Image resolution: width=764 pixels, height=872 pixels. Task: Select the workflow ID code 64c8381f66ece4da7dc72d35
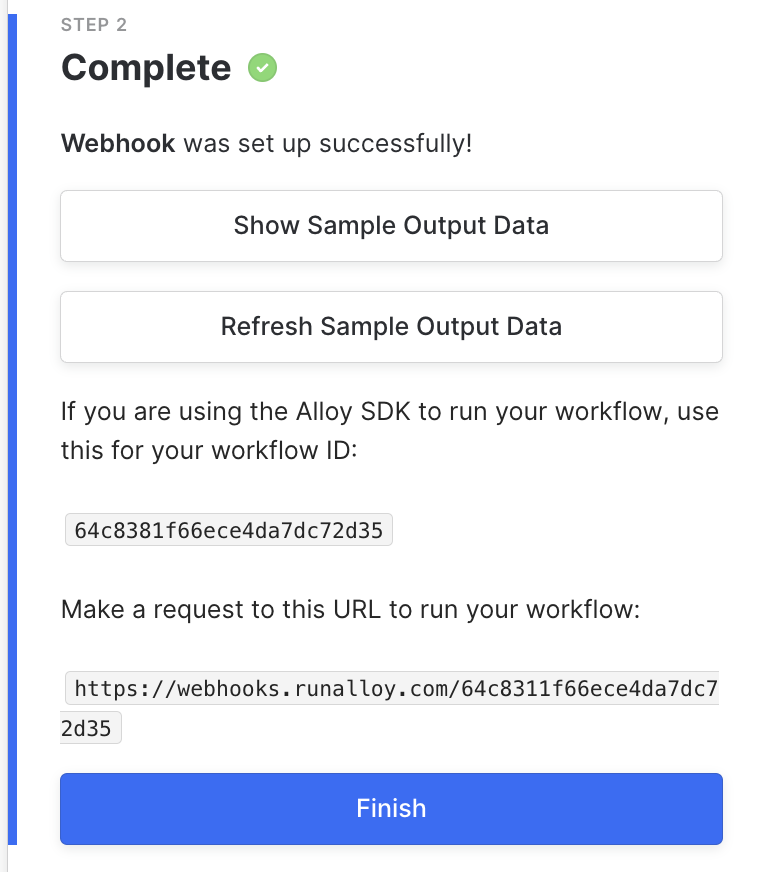point(228,530)
